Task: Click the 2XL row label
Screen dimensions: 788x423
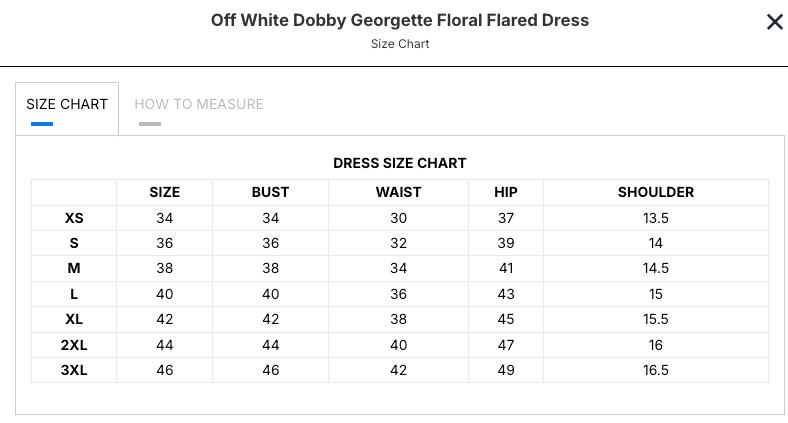Action: [74, 344]
